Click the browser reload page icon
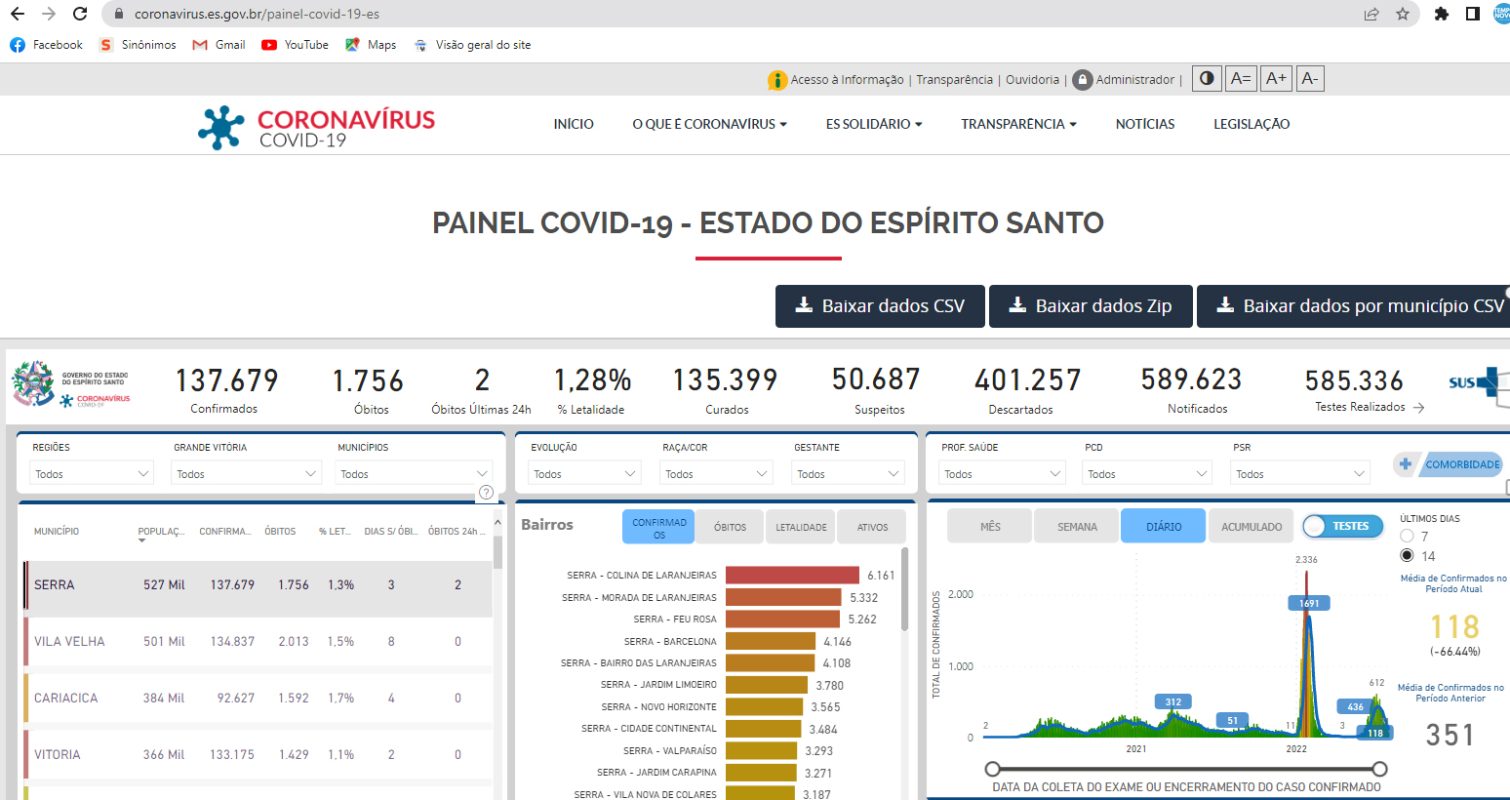Image resolution: width=1510 pixels, height=800 pixels. coord(80,14)
